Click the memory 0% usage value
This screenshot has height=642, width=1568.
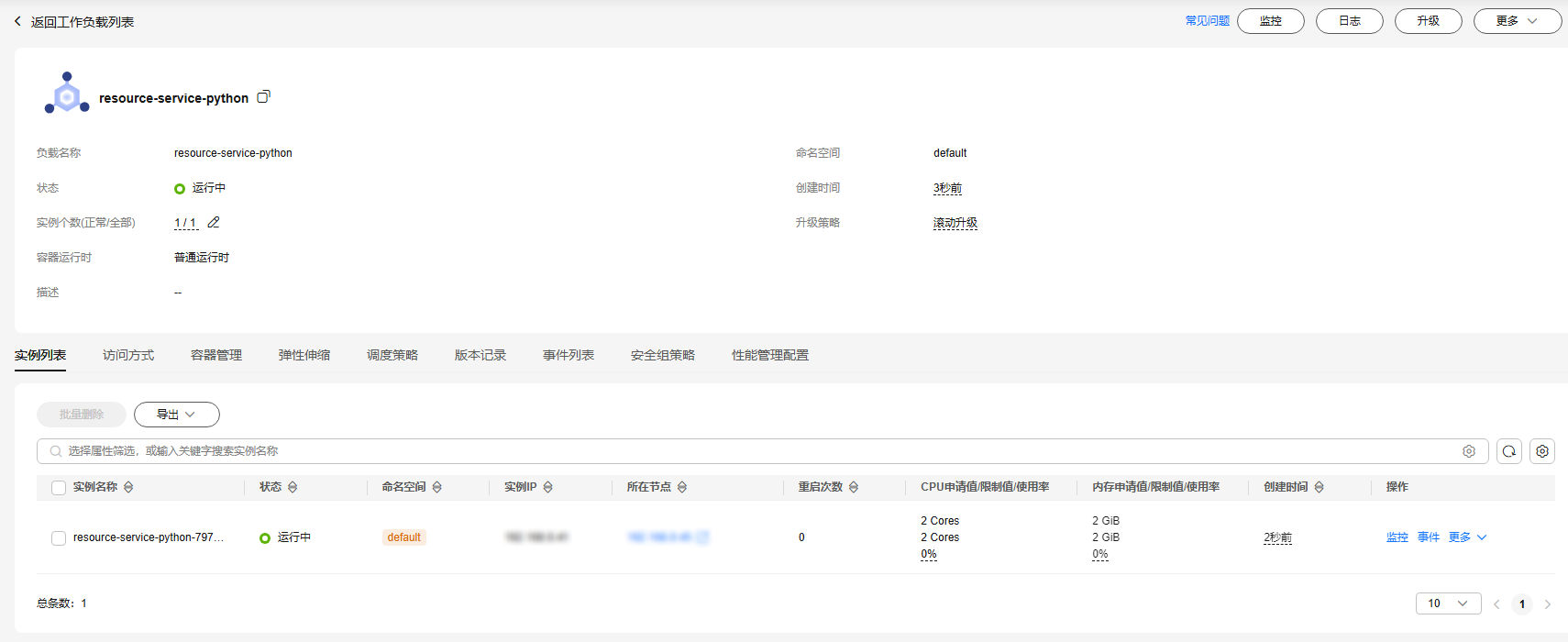click(x=1100, y=554)
